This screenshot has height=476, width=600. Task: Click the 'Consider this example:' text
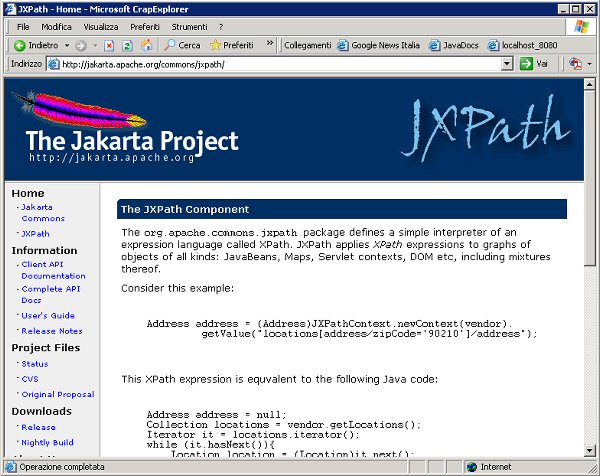click(177, 288)
